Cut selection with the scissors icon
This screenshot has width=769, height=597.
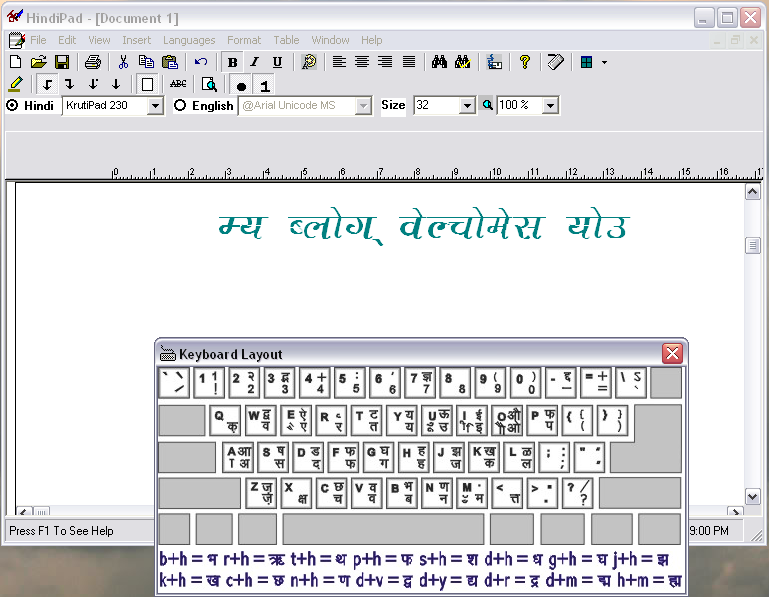point(123,62)
